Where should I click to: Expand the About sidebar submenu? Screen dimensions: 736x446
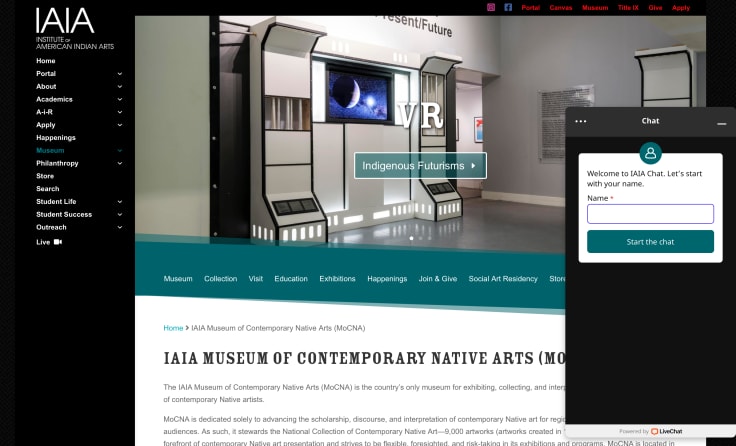tap(120, 86)
